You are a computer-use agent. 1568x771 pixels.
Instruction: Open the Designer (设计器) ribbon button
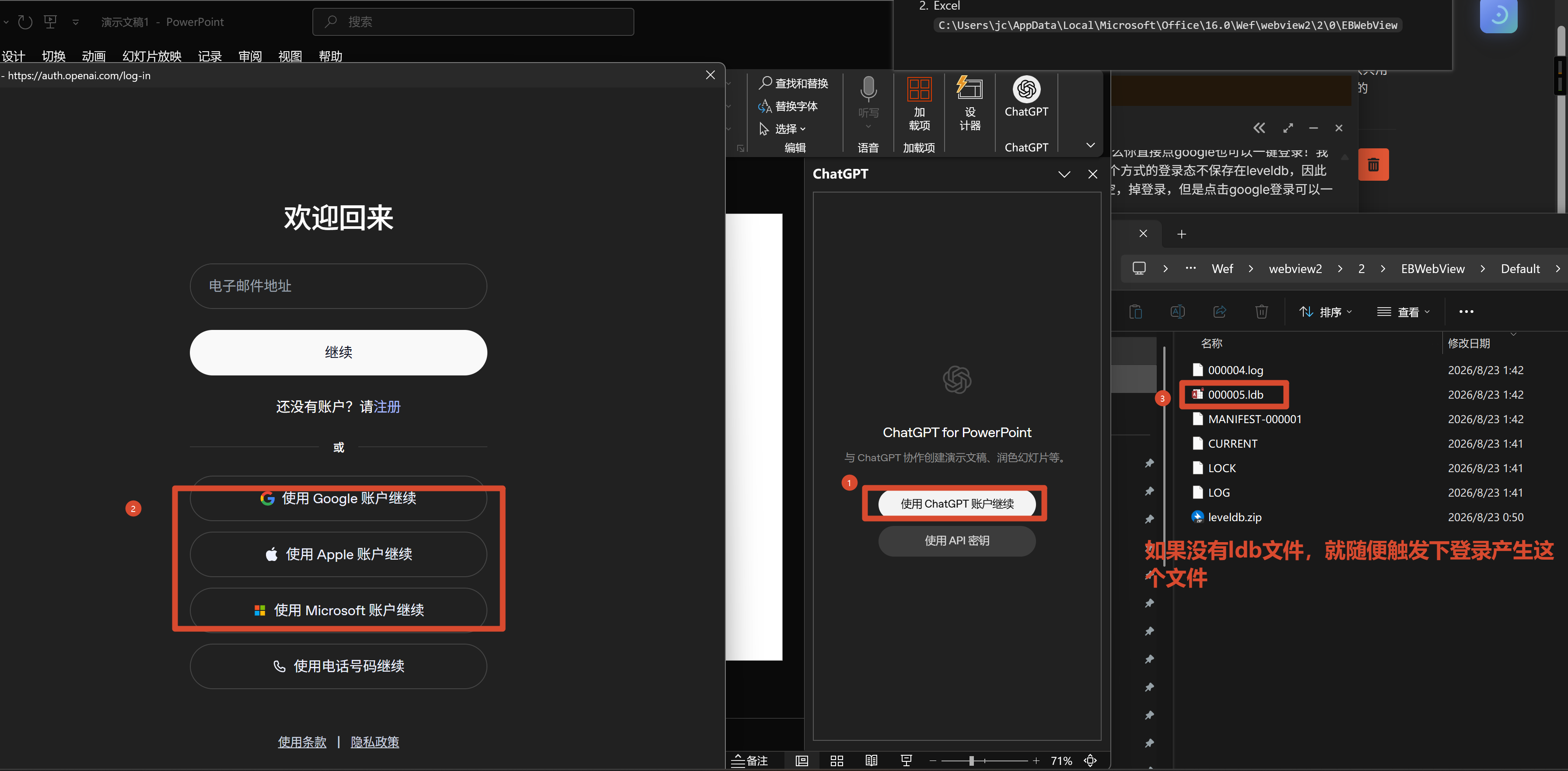click(x=969, y=104)
